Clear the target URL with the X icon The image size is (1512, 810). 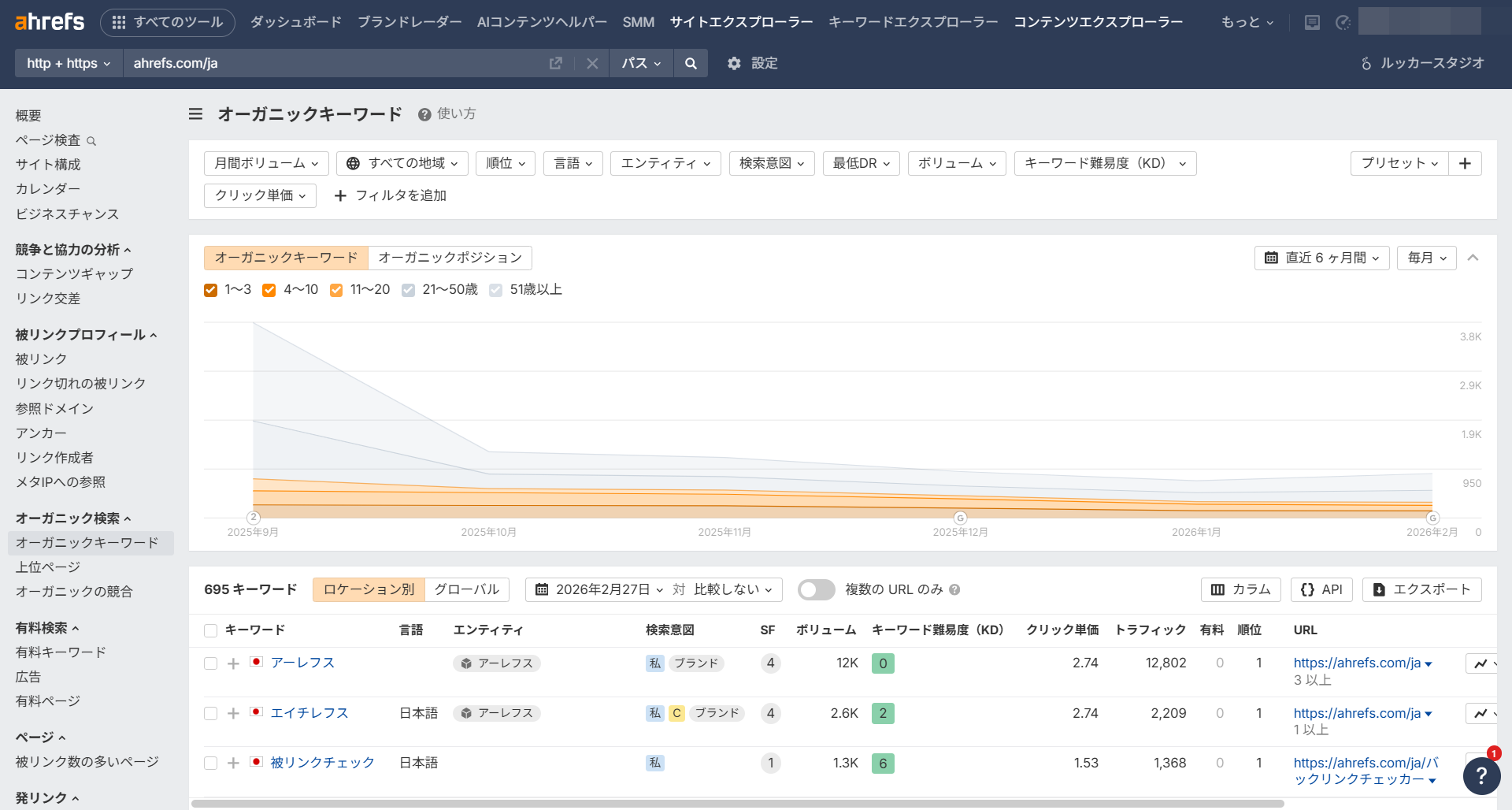[592, 63]
